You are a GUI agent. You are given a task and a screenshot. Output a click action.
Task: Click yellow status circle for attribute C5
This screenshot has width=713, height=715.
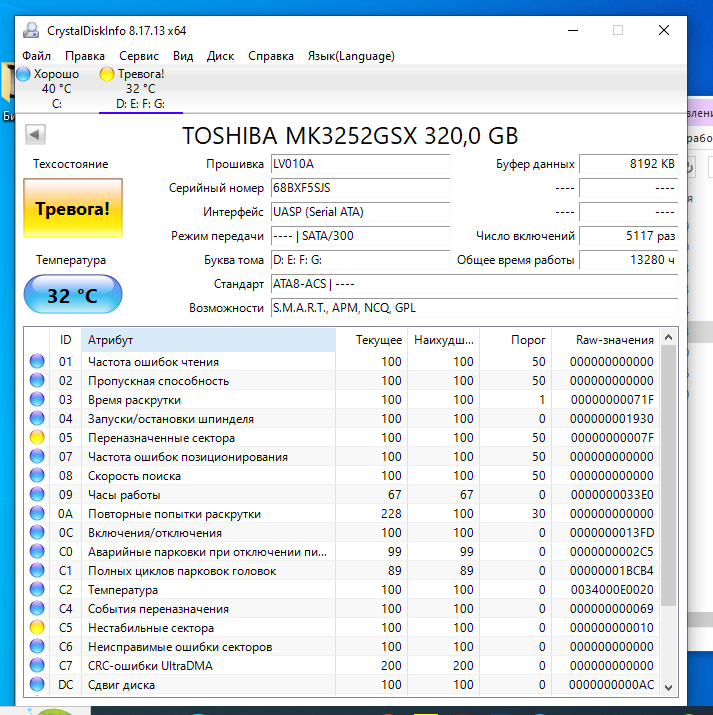[x=37, y=627]
